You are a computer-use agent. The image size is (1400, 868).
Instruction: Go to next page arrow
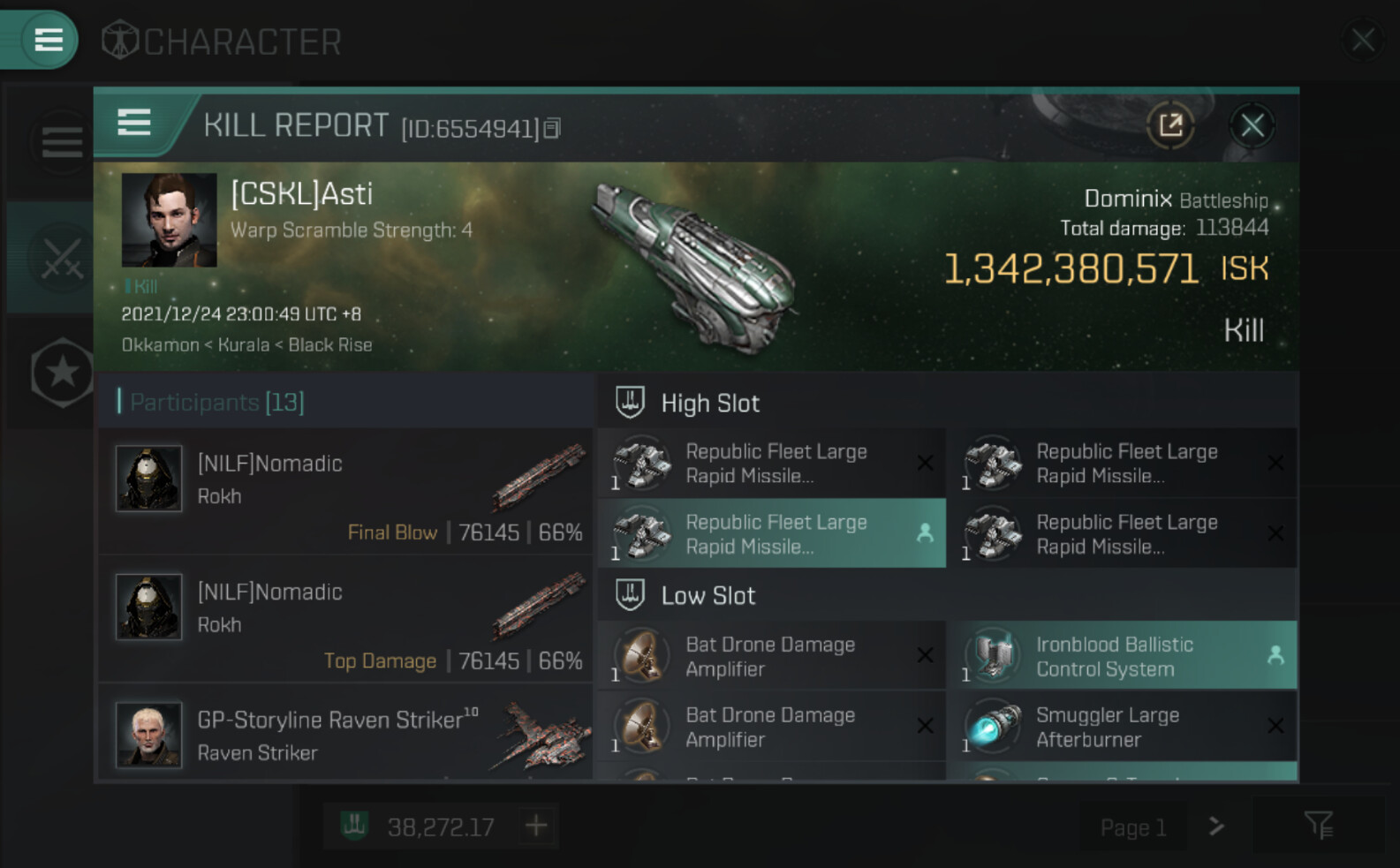tap(1216, 826)
